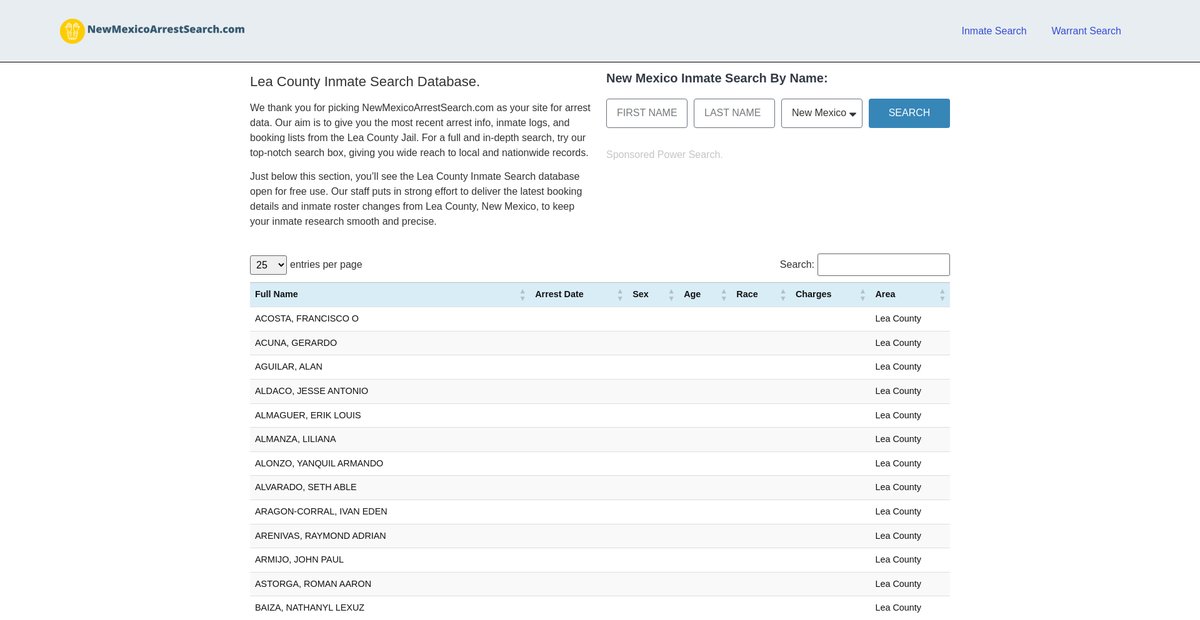Click Lea County Inmate Search Database heading
The image size is (1200, 620).
point(365,82)
